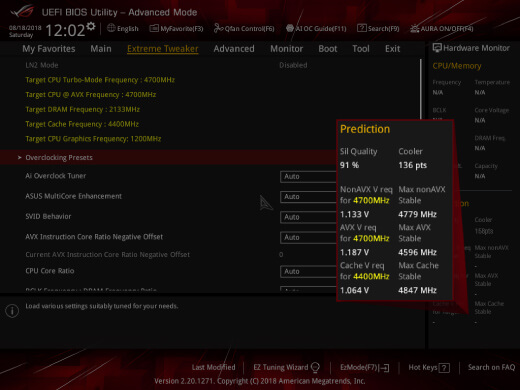Toggle AURA ON/OFF(F4) lighting

pyautogui.click(x=441, y=29)
